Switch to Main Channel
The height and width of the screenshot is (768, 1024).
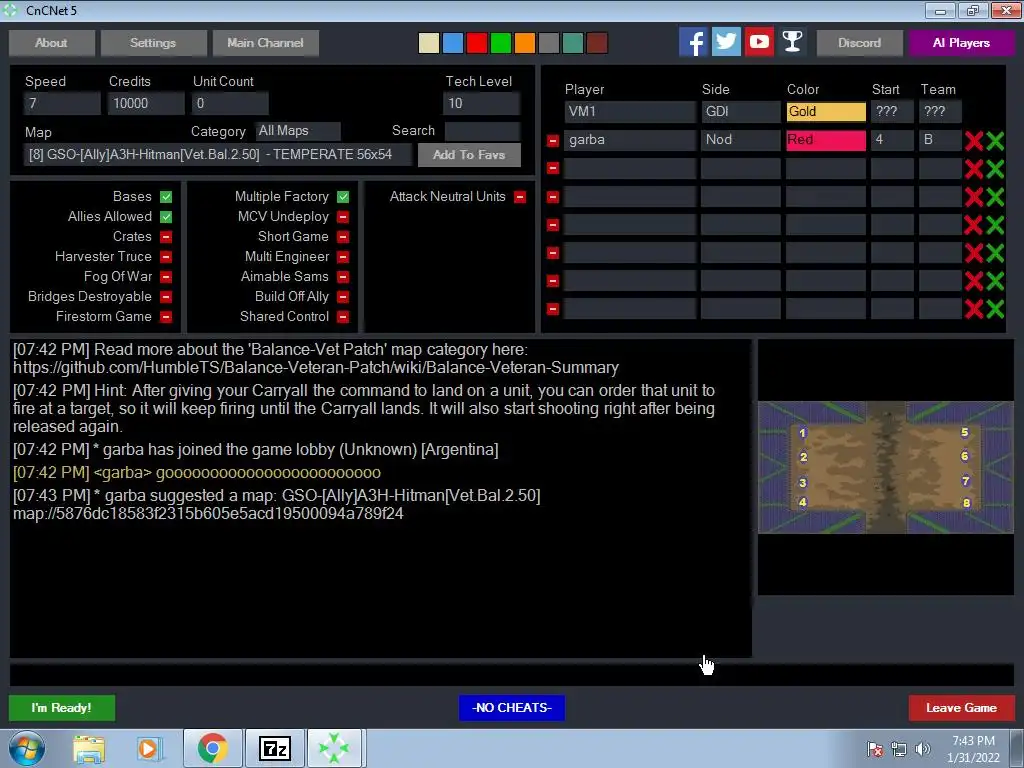(265, 43)
